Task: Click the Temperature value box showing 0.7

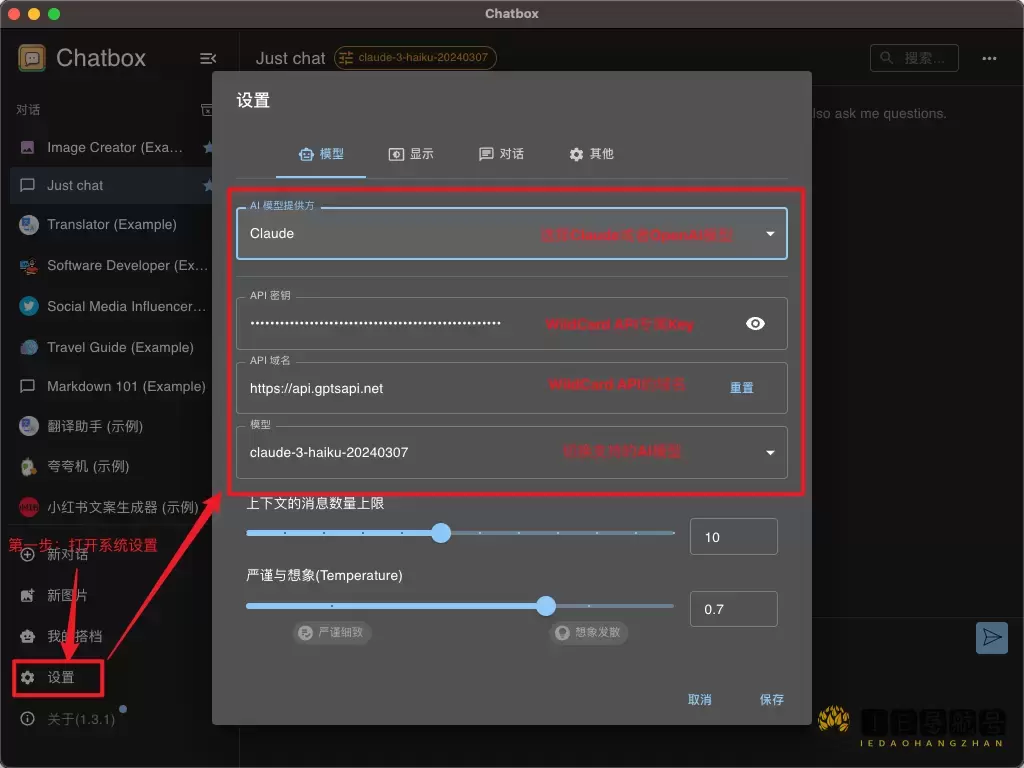Action: pos(733,610)
